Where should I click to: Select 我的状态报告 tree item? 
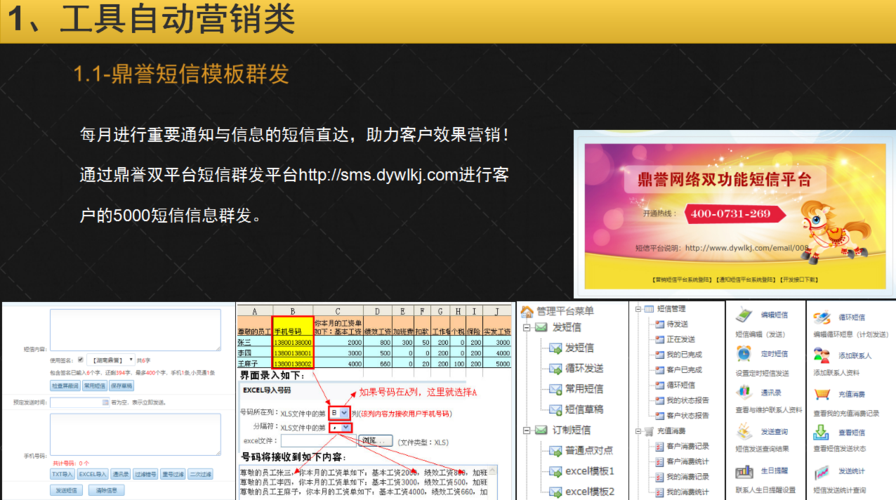point(687,400)
